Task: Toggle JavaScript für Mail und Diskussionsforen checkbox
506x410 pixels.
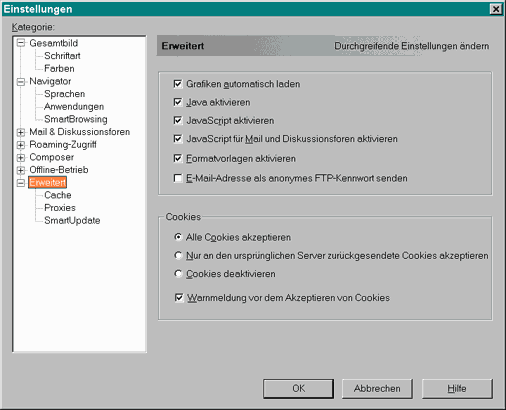Action: tap(178, 139)
